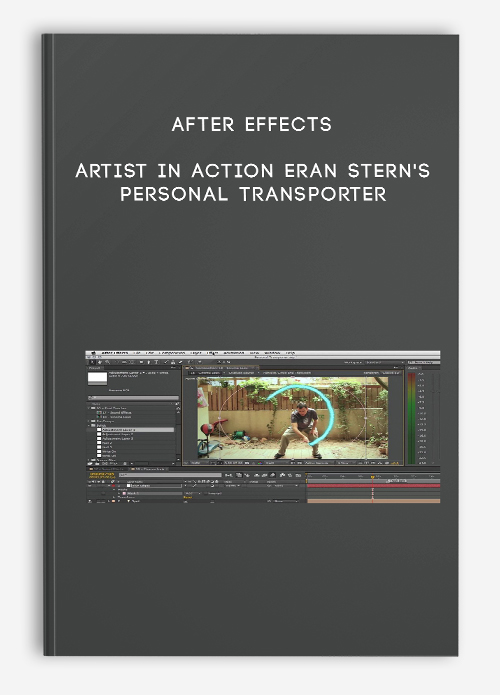The height and width of the screenshot is (695, 500).
Task: Select the Hand tool
Action: (x=100, y=362)
